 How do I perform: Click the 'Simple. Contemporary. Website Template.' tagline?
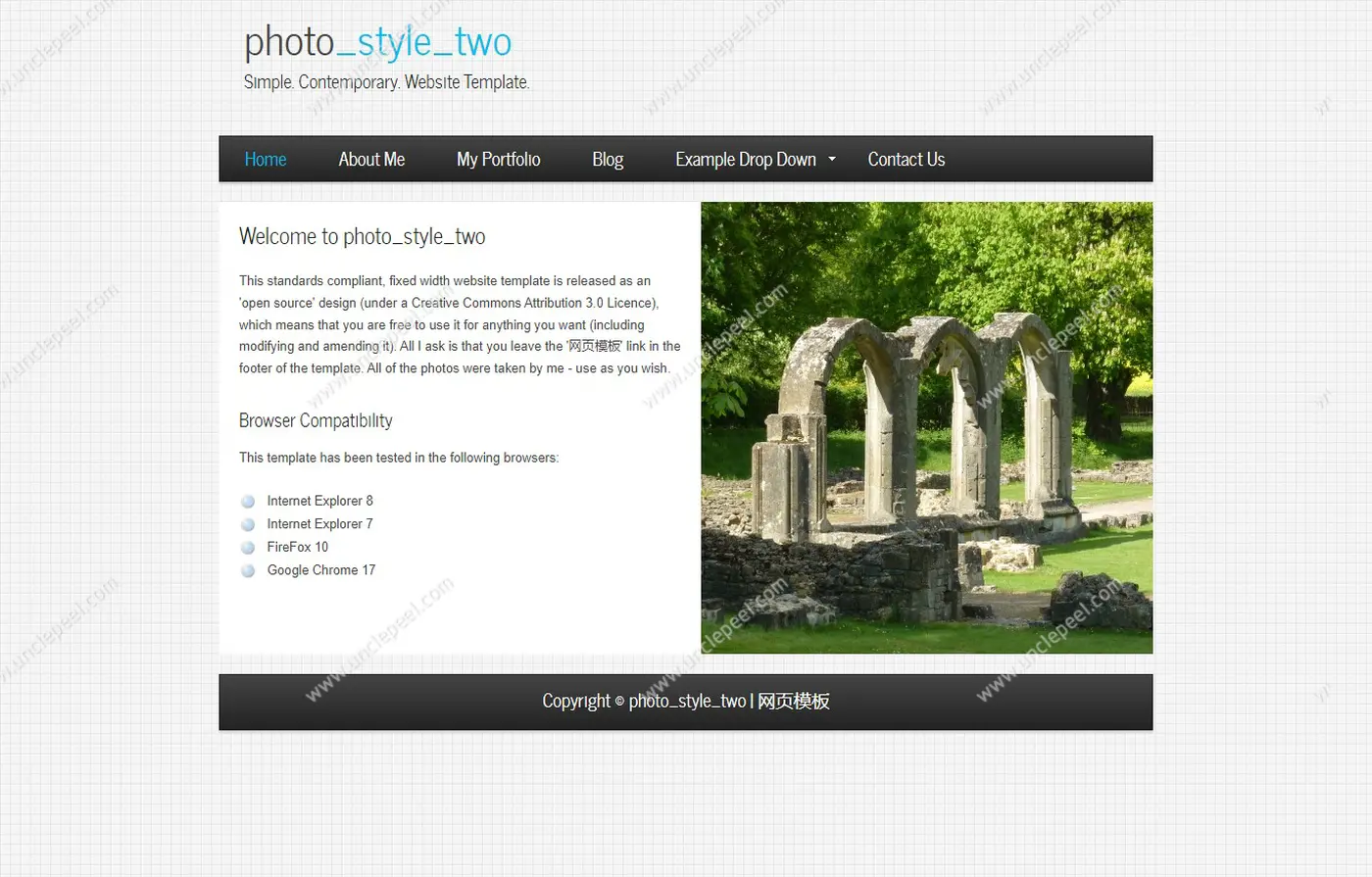coord(386,82)
